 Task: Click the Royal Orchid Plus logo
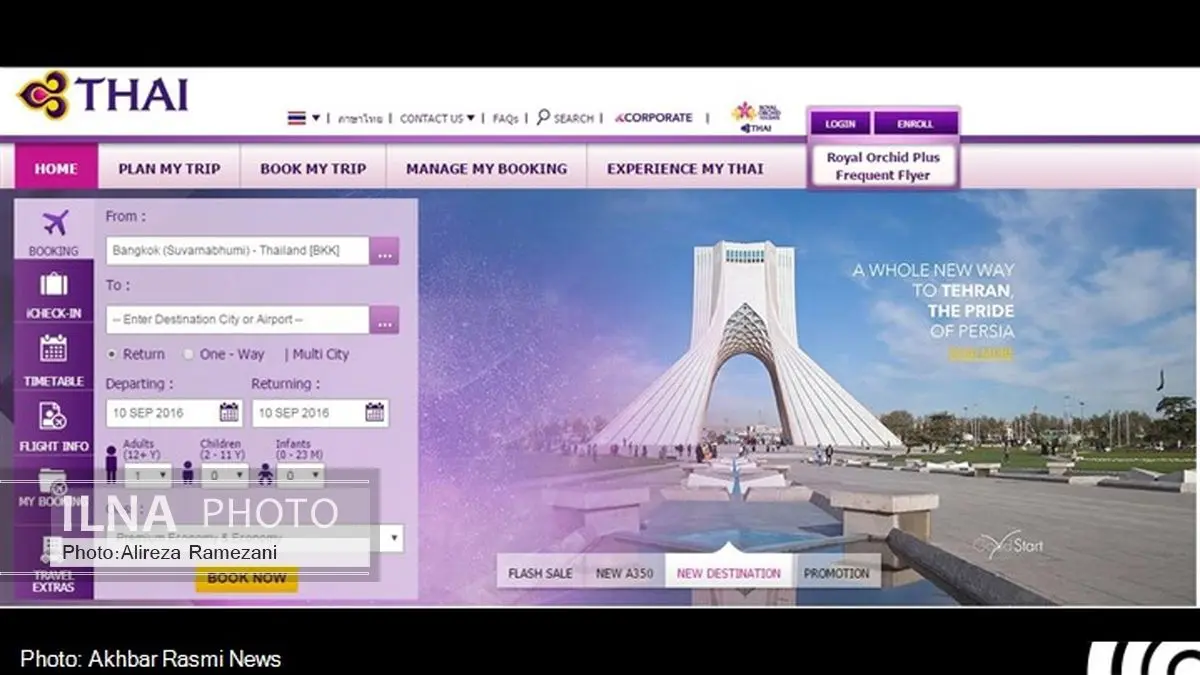[x=756, y=118]
